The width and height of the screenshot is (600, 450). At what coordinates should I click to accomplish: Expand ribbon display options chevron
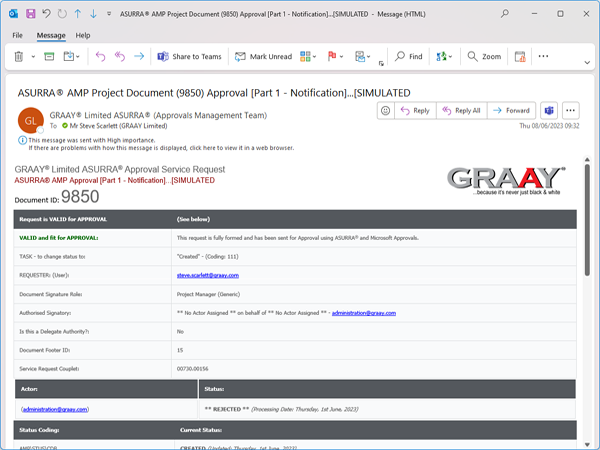pos(587,63)
